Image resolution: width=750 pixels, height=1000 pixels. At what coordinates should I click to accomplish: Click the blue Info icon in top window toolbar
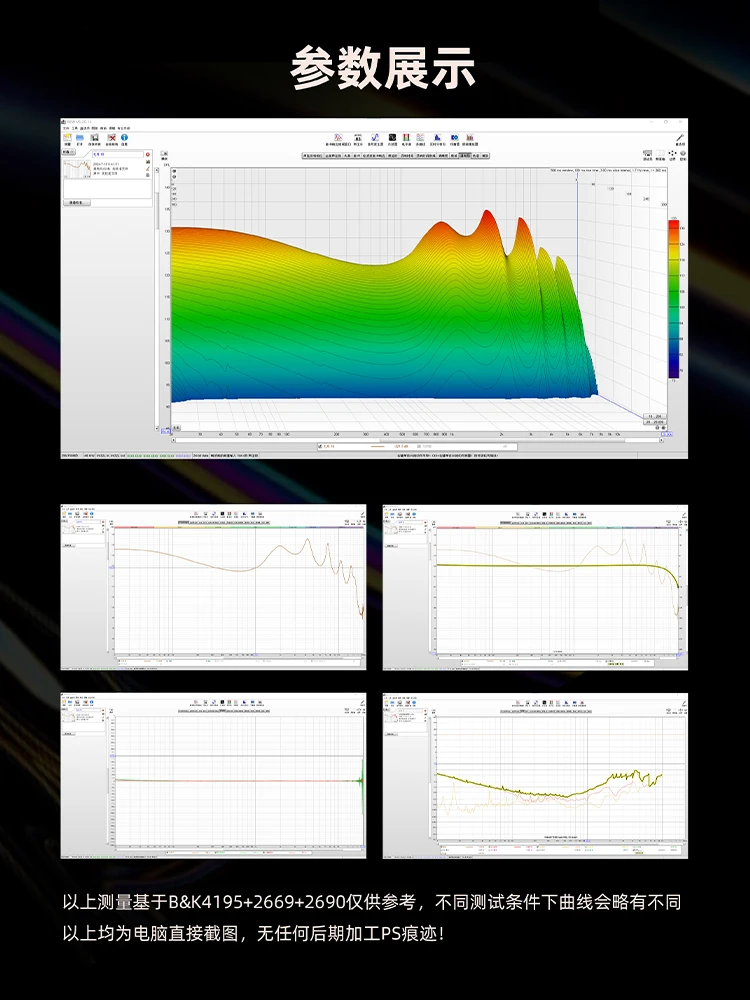pyautogui.click(x=126, y=138)
